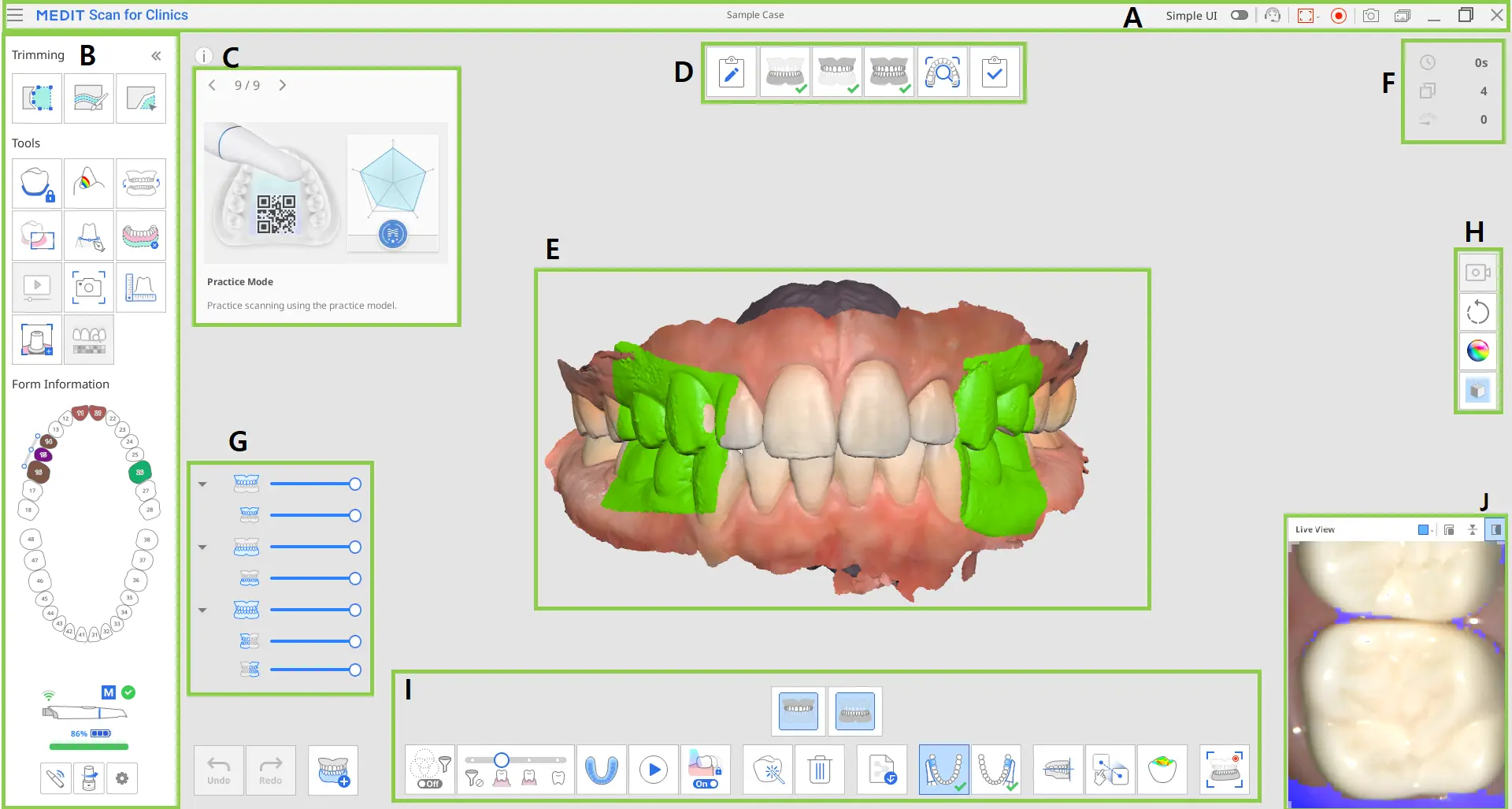Image resolution: width=1512 pixels, height=809 pixels.
Task: Open the HD area capture tool
Action: coord(37,236)
